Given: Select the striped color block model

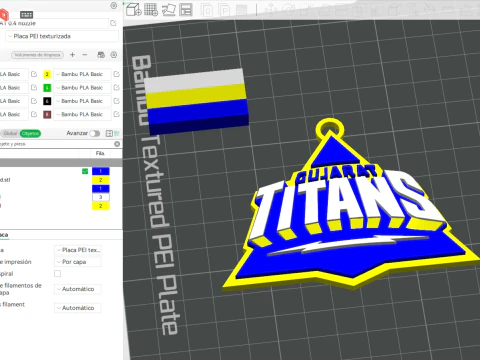Looking at the screenshot, I should [197, 101].
